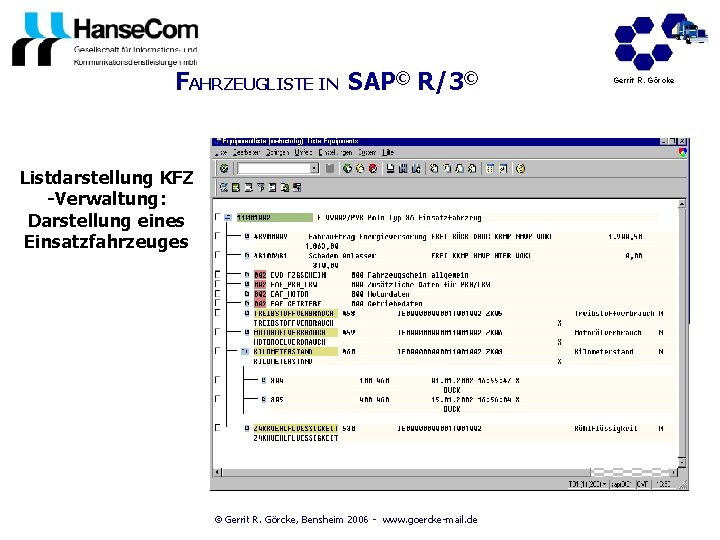
Task: Select the Kühlflüssigkeit text in the far column
Action: tap(606, 428)
